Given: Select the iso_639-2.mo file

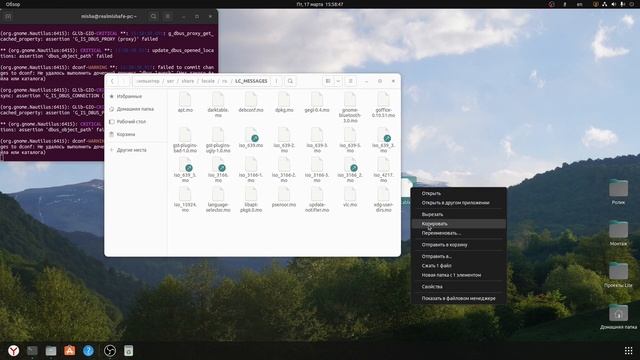Looking at the screenshot, I should [x=284, y=140].
